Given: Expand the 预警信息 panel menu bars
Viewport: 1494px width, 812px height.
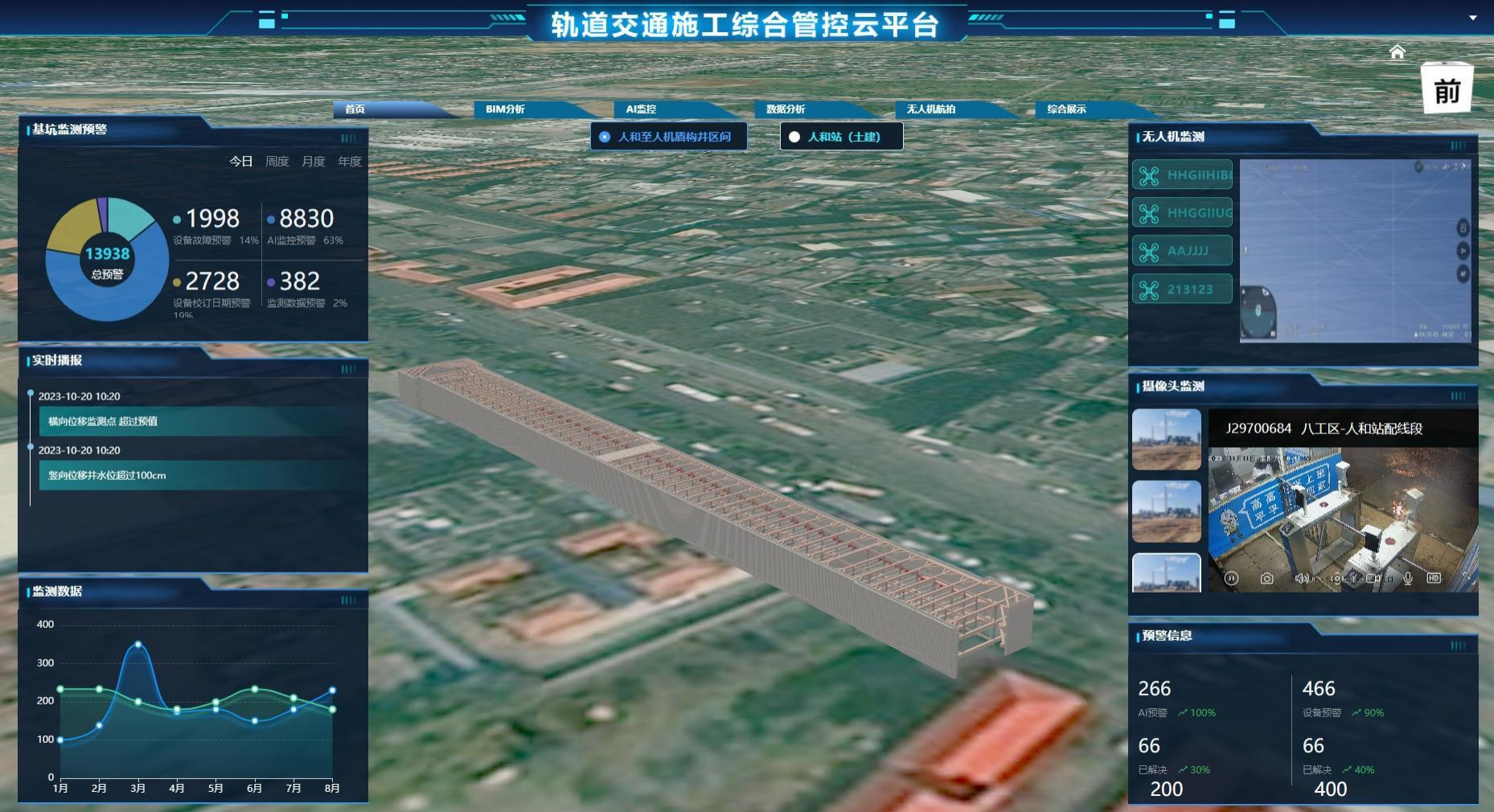Looking at the screenshot, I should (x=1458, y=645).
